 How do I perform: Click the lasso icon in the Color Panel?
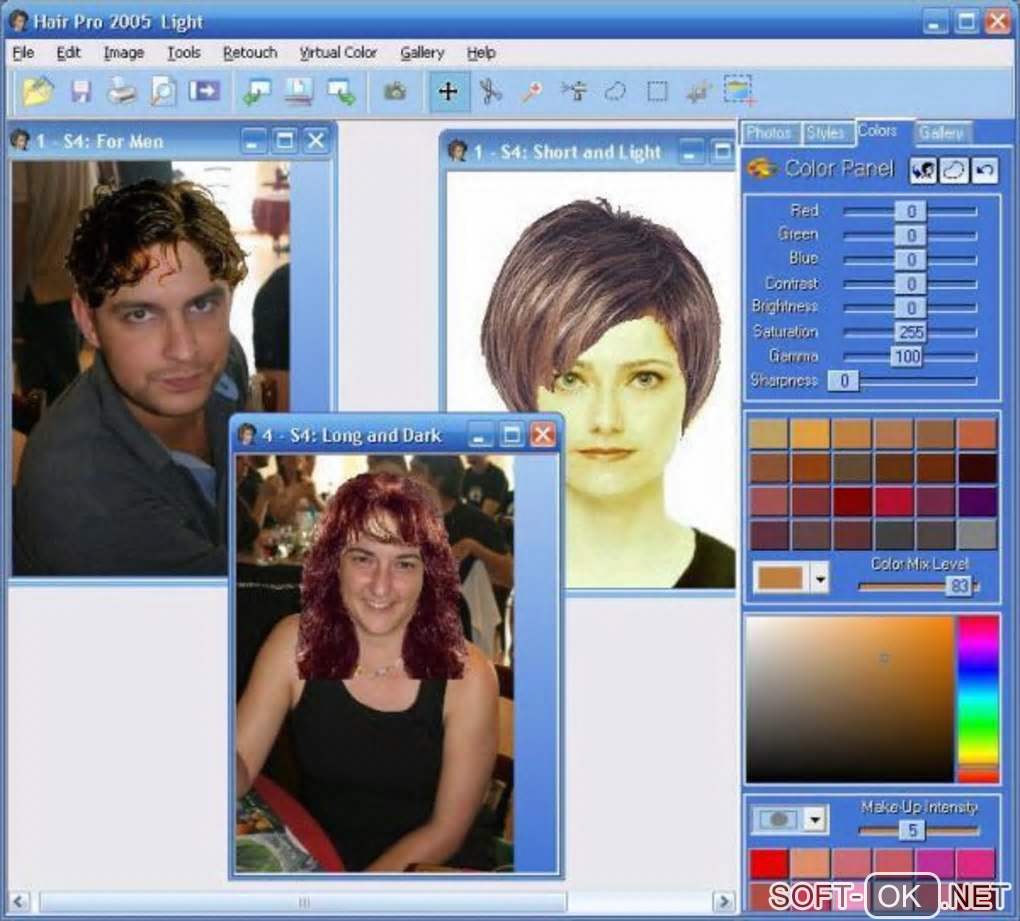954,170
